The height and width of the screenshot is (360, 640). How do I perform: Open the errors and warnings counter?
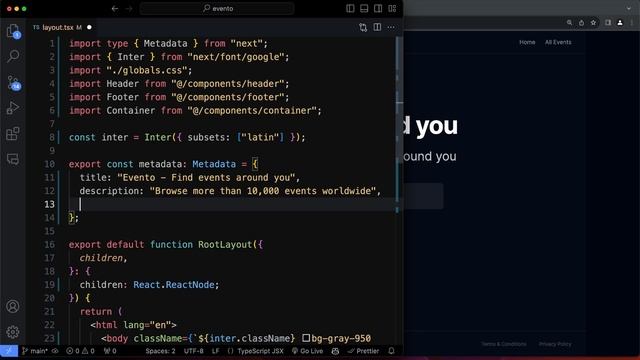80,351
